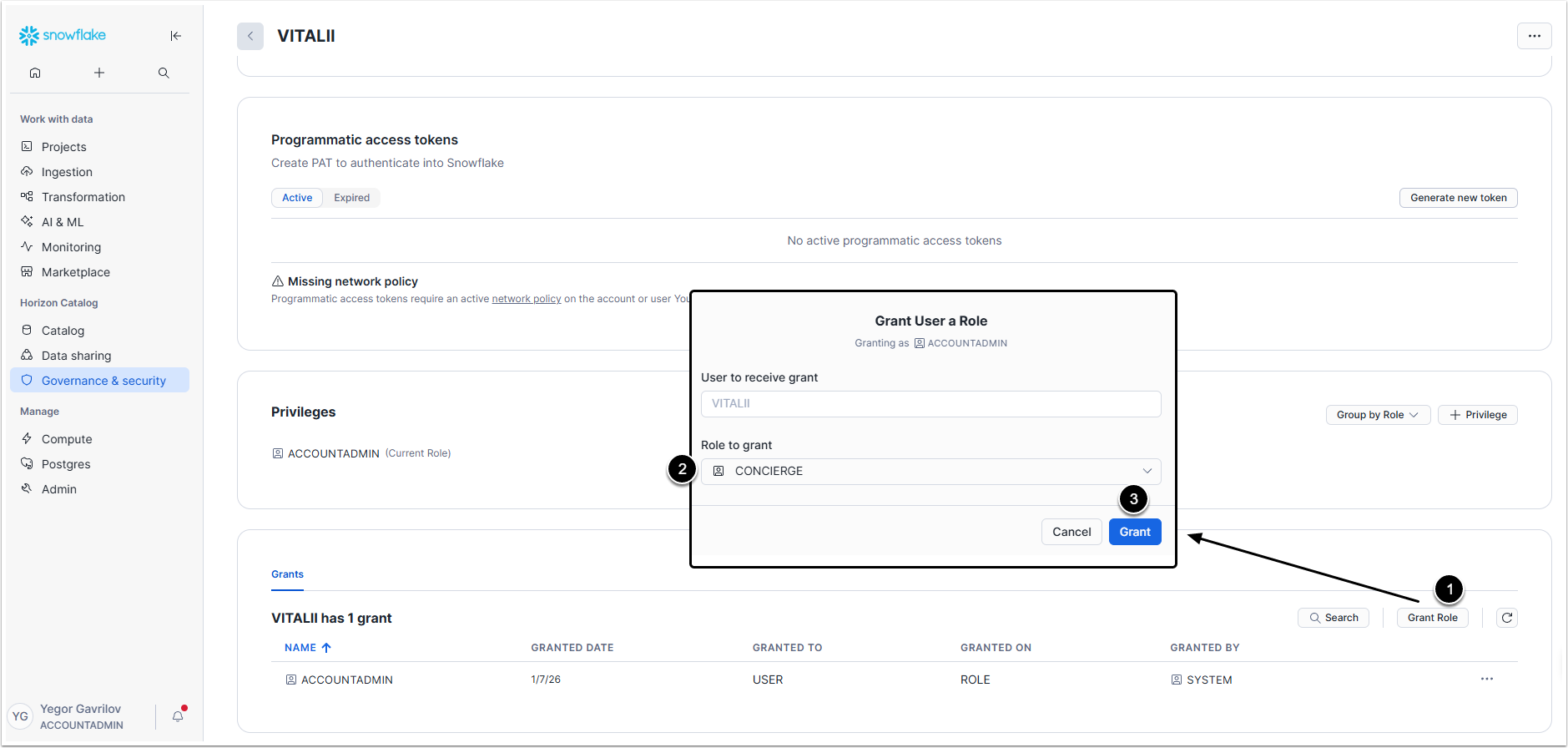Click the User to receive grant field
The width and height of the screenshot is (1568, 748).
click(930, 404)
